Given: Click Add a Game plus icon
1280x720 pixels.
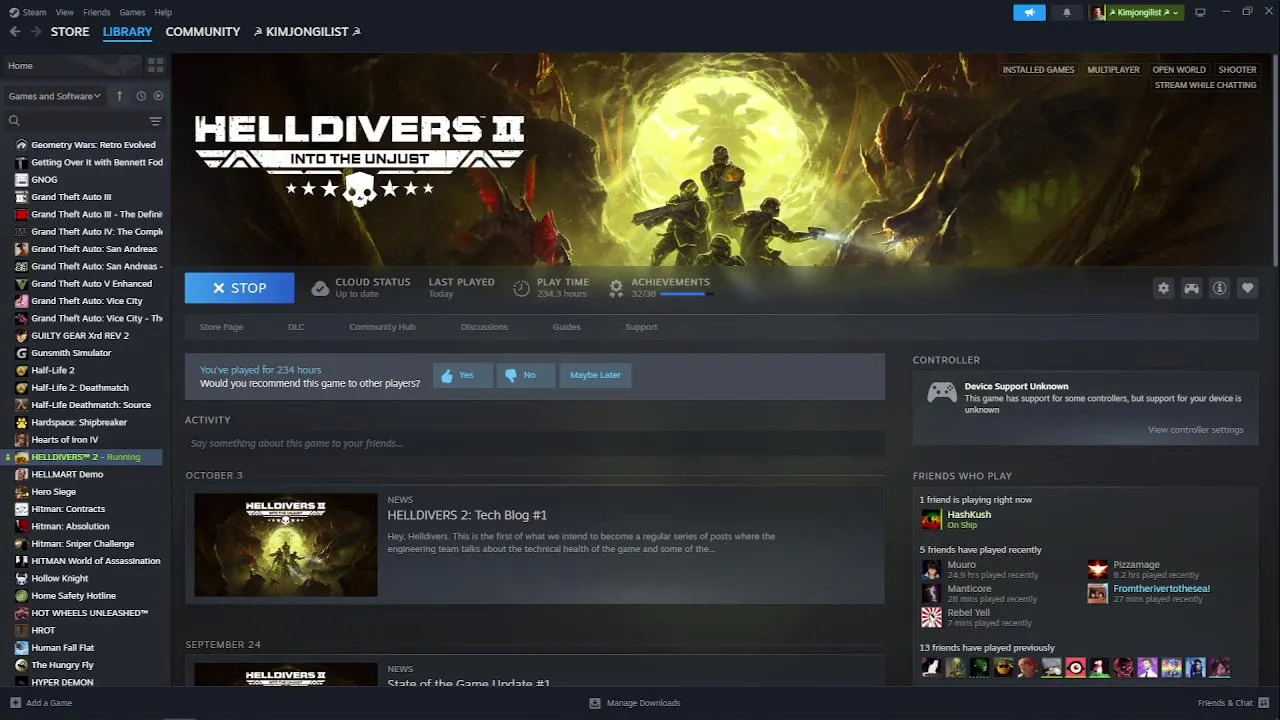Looking at the screenshot, I should click(x=15, y=703).
